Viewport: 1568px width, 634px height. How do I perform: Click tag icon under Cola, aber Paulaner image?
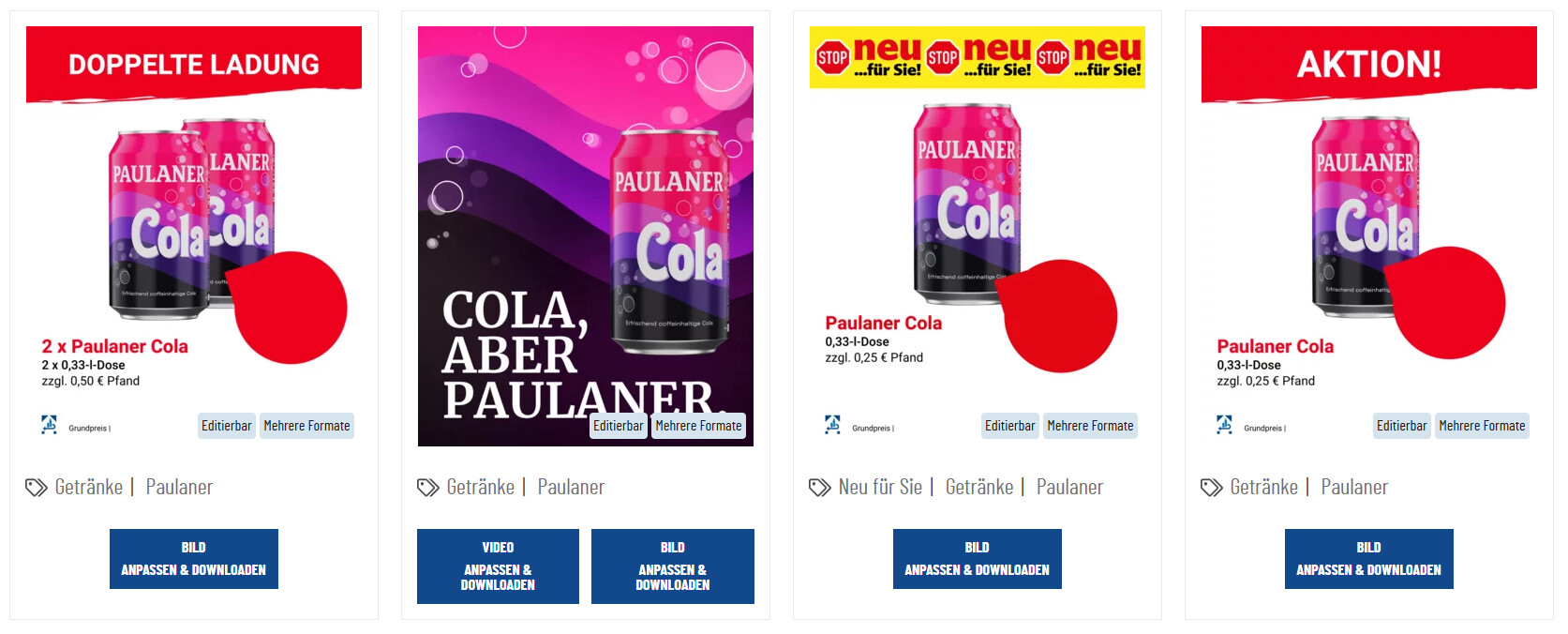(x=428, y=488)
